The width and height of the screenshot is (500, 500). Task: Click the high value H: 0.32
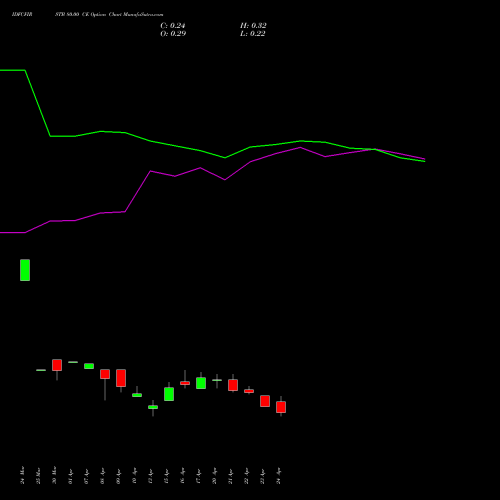pos(253,26)
